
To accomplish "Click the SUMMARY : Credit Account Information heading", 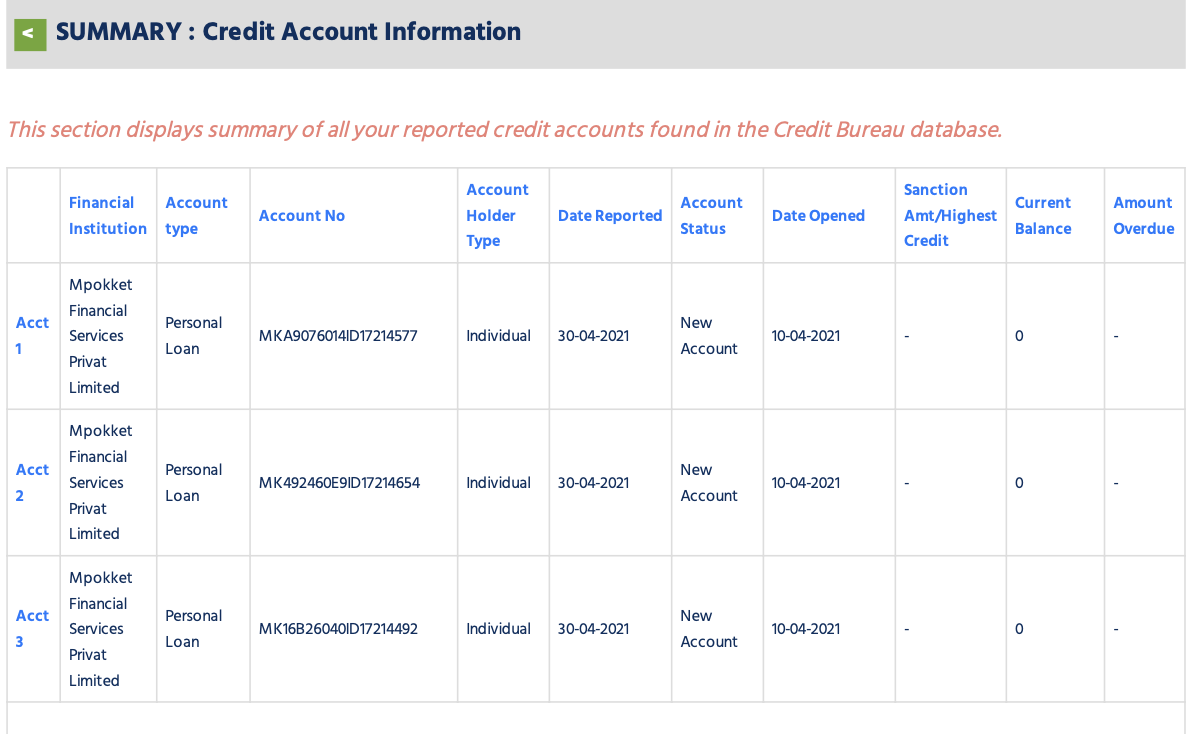I will point(288,32).
